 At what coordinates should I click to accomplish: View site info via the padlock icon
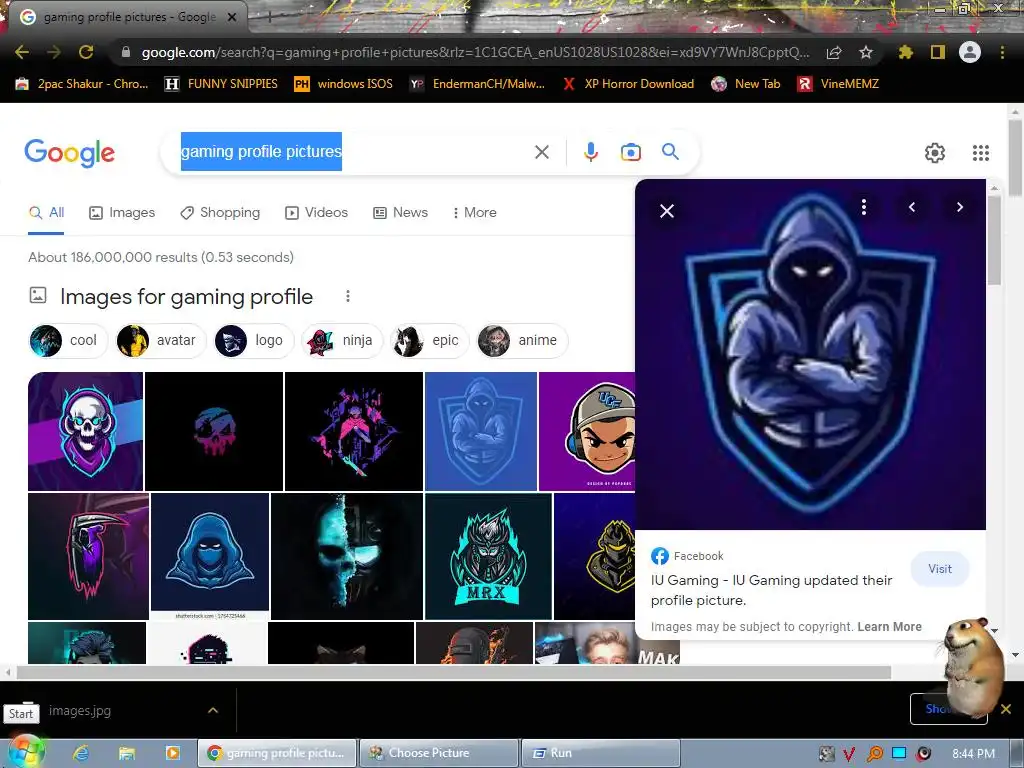[126, 52]
